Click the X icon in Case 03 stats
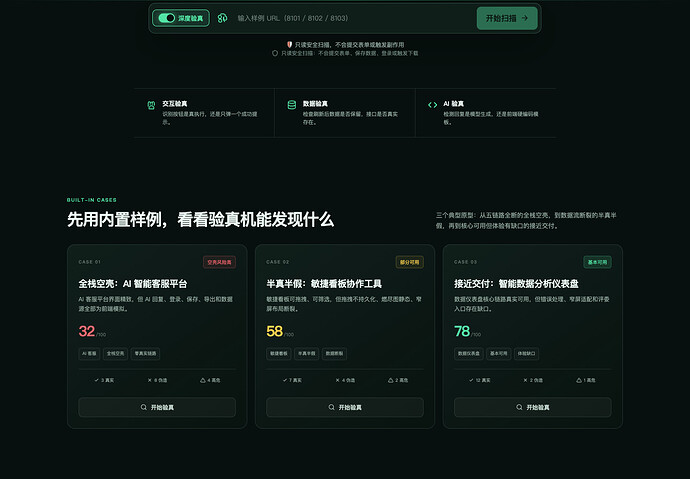Screen dimensions: 690x479 tap(525, 380)
